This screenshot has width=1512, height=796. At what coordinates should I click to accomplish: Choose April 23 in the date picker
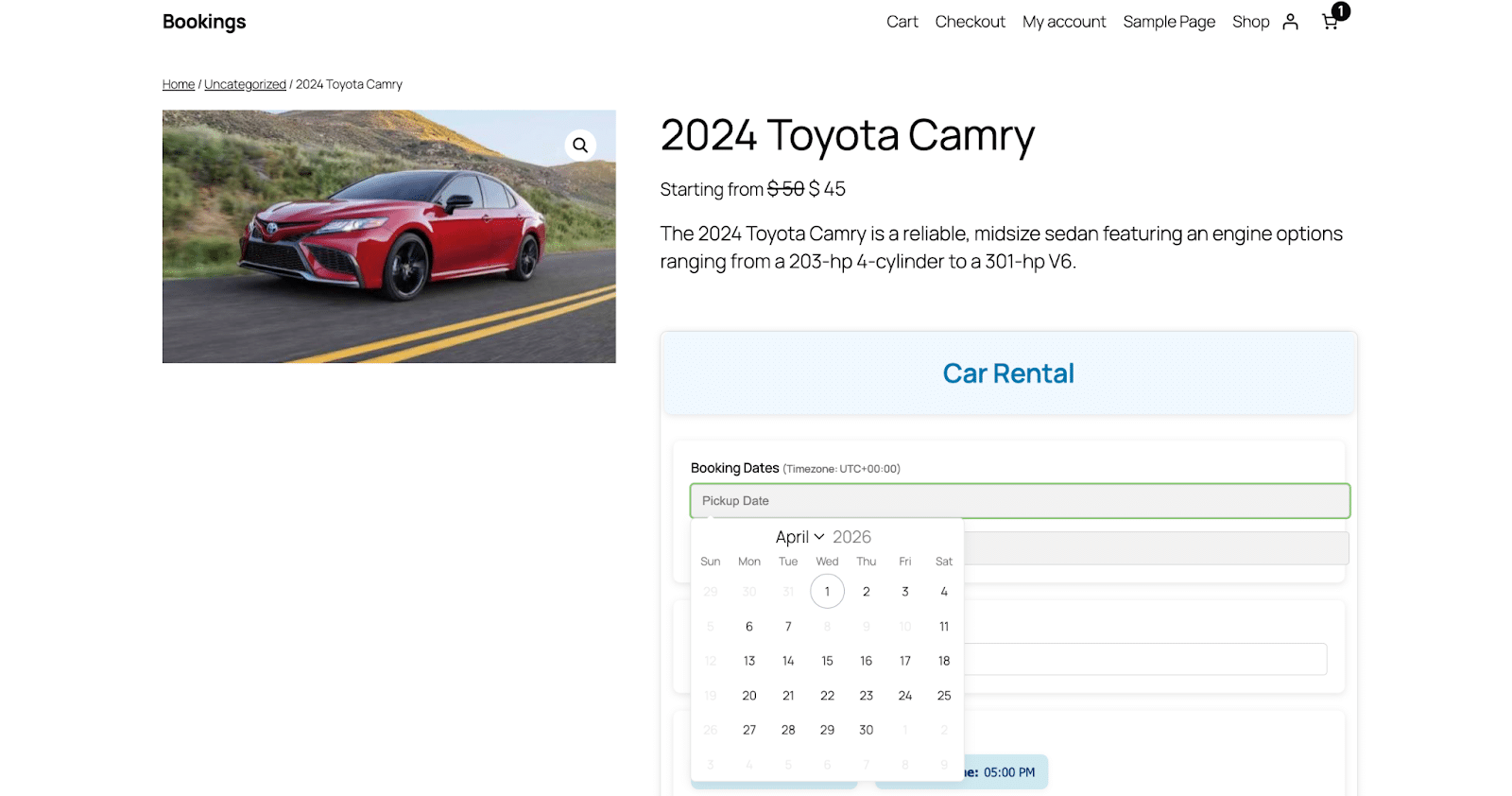click(x=866, y=696)
